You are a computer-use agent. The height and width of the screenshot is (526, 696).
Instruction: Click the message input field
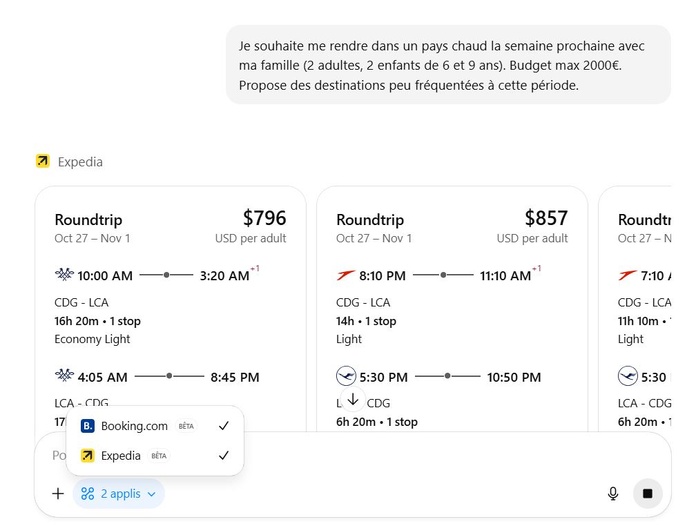coord(400,455)
